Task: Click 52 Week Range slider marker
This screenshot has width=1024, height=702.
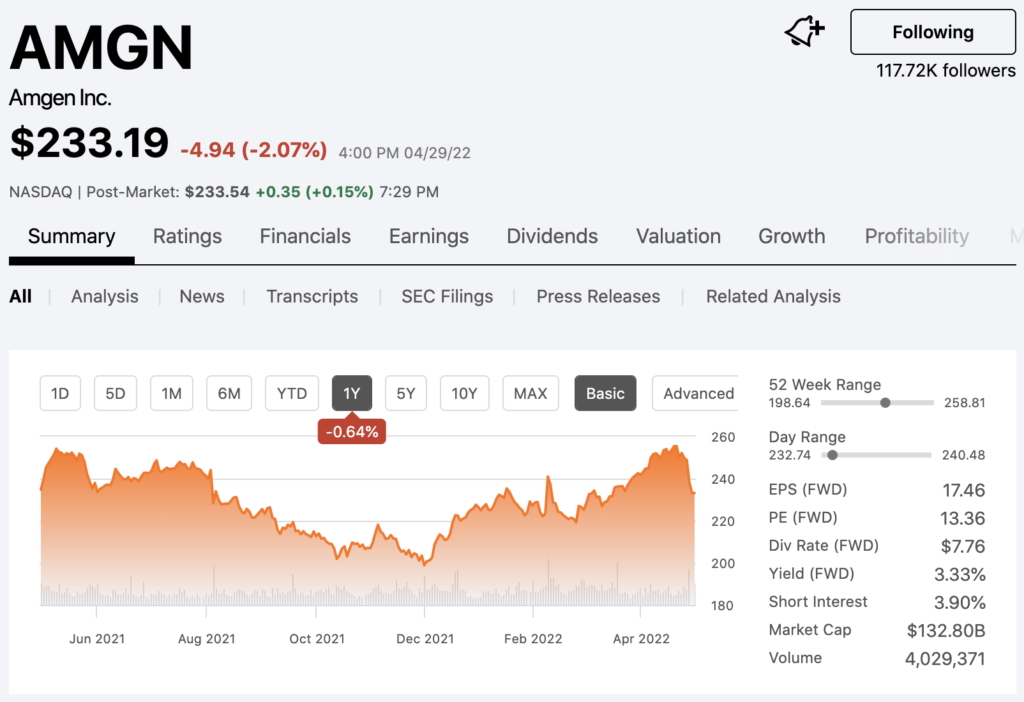Action: [885, 403]
